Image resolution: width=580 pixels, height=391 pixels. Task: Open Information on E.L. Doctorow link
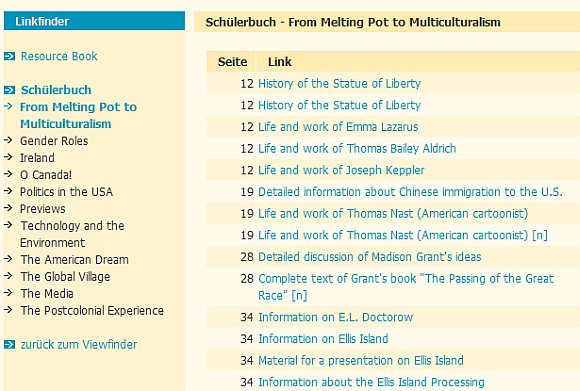(x=335, y=317)
